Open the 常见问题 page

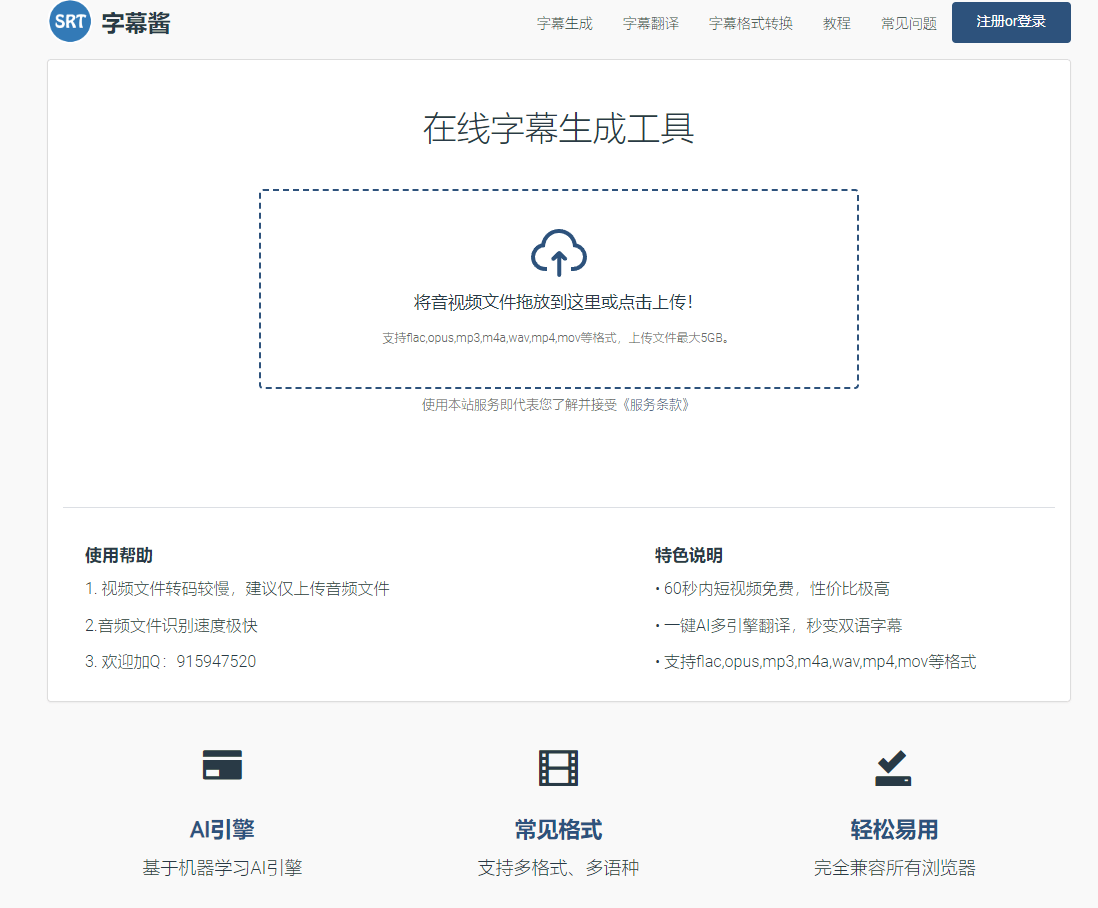[908, 23]
